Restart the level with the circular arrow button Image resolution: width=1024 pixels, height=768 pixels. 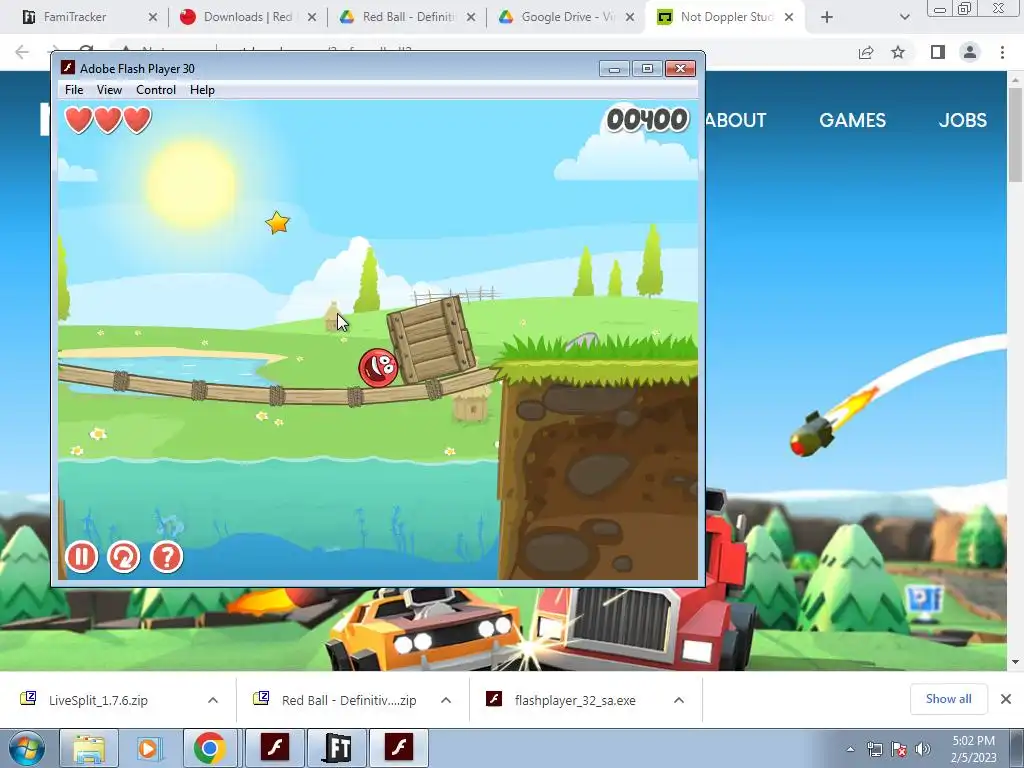click(x=123, y=557)
